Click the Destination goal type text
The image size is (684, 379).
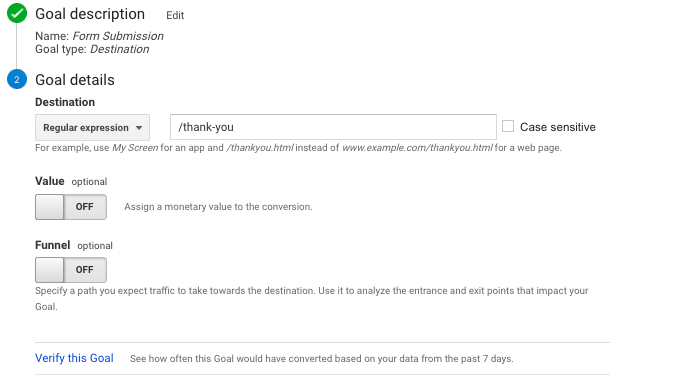[120, 49]
